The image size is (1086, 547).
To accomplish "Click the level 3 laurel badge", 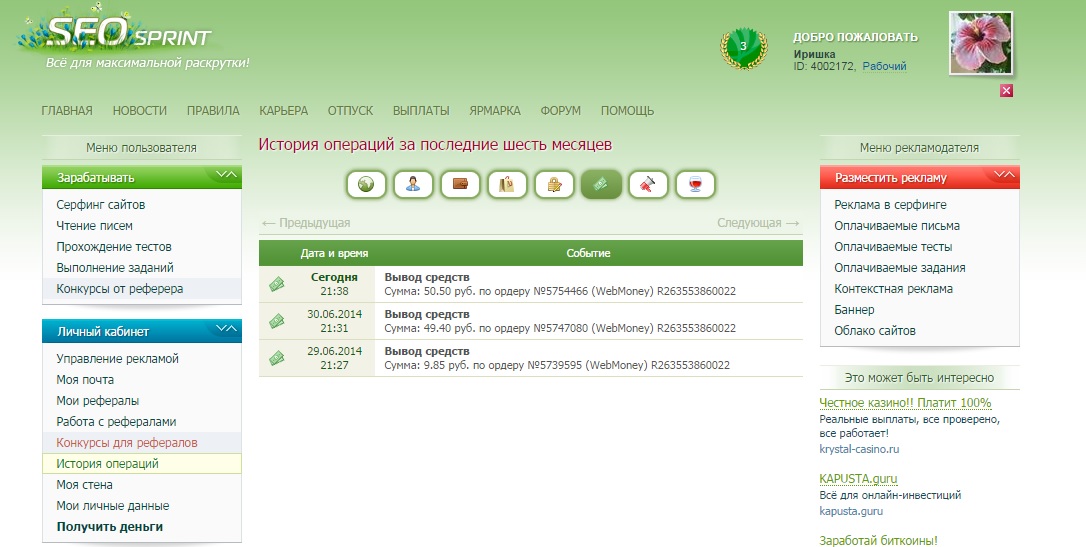I will coord(743,48).
